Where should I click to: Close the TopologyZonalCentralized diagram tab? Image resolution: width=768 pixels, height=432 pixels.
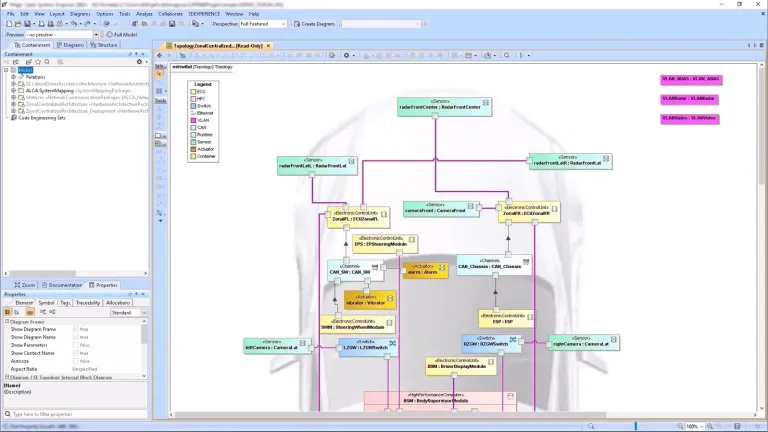(268, 46)
